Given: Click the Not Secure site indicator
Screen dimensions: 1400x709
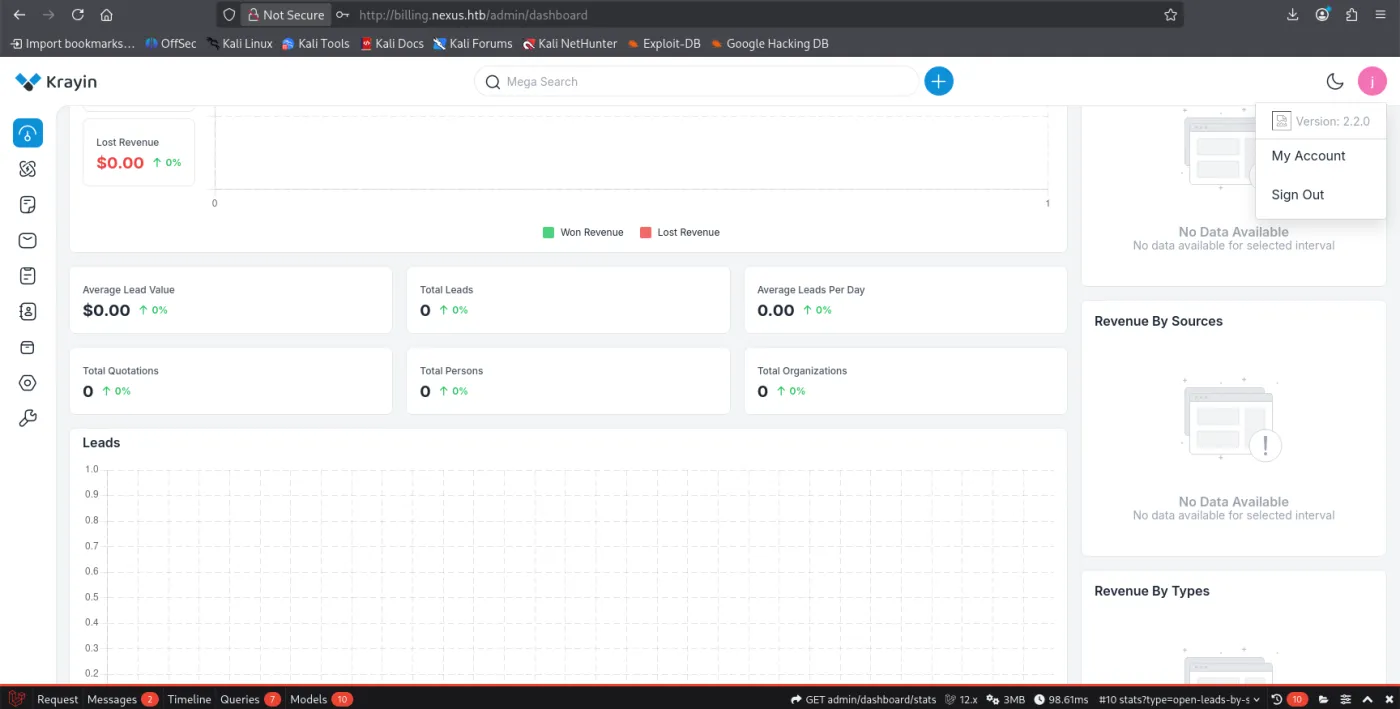Looking at the screenshot, I should pyautogui.click(x=285, y=15).
